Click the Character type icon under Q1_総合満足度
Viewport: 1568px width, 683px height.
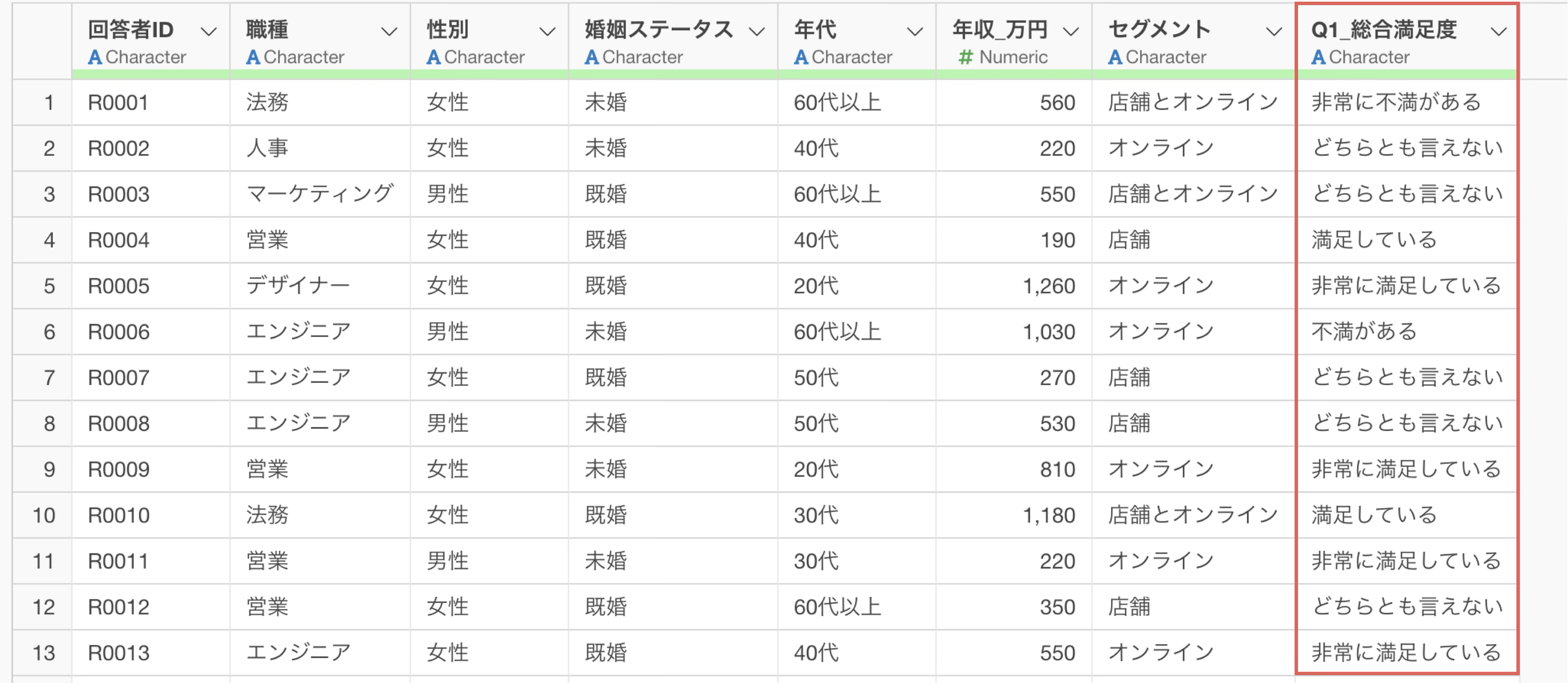1318,57
